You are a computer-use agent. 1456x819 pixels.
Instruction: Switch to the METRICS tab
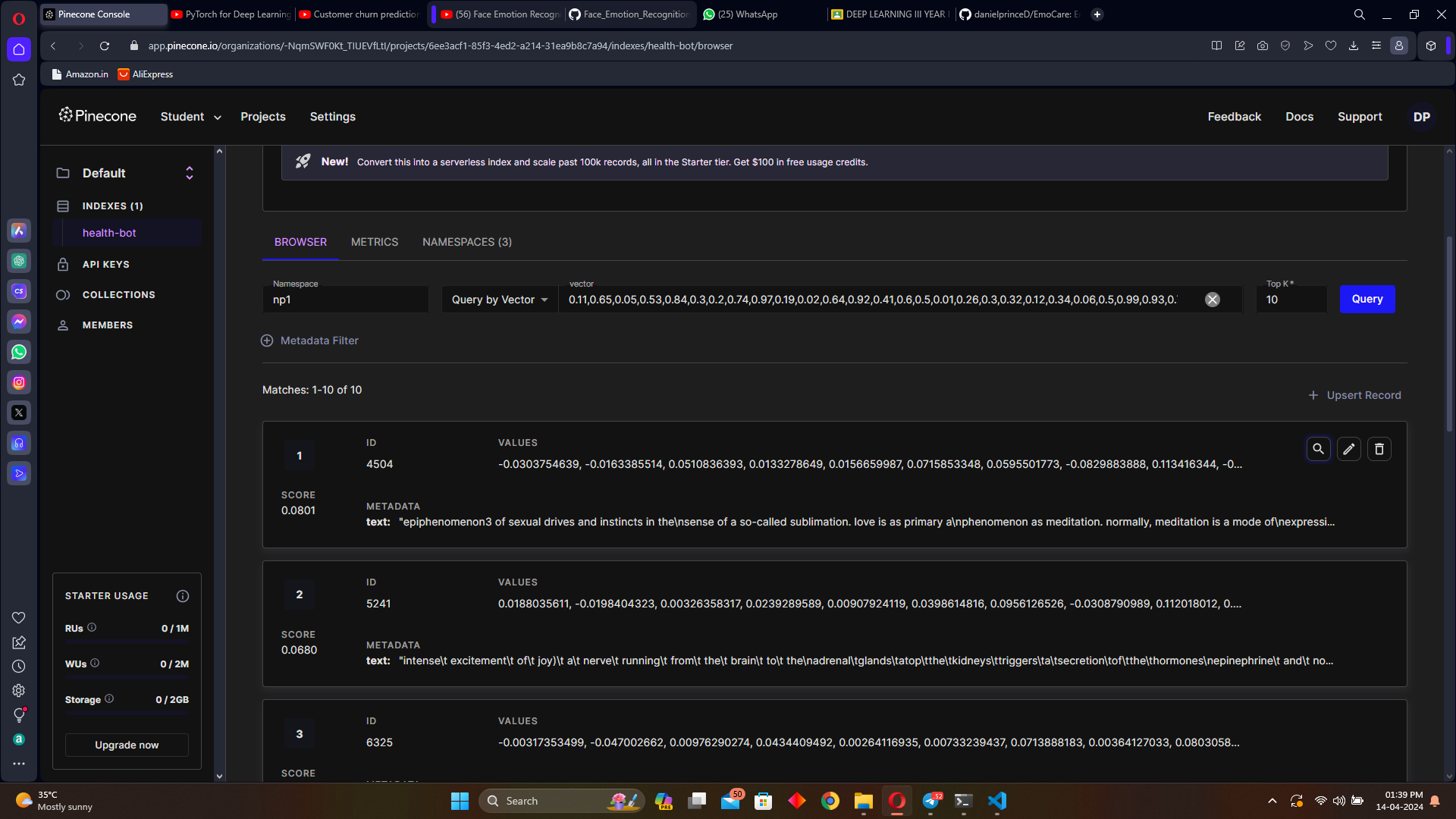click(374, 242)
